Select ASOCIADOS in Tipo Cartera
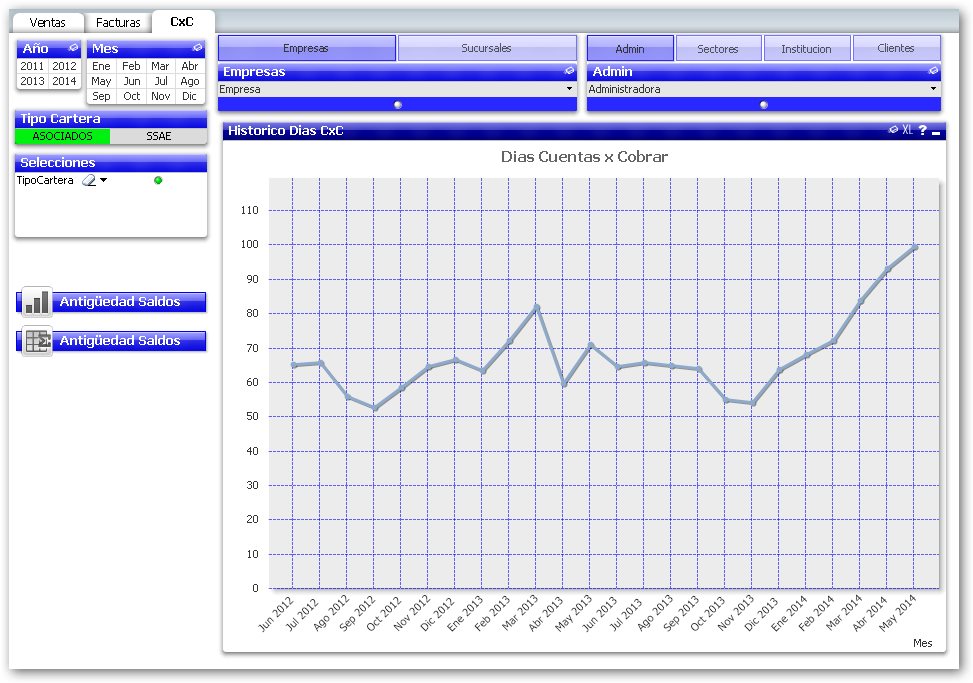 pyautogui.click(x=63, y=136)
